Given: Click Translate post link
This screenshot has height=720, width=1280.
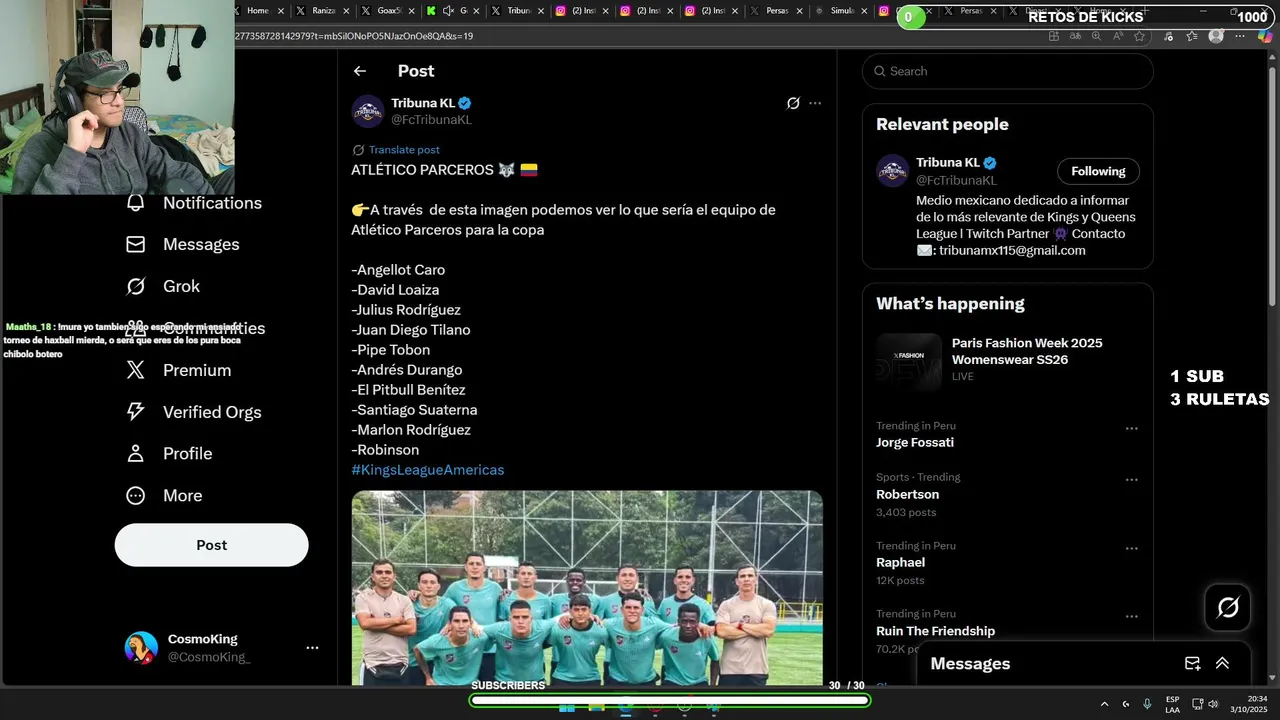Looking at the screenshot, I should (x=404, y=150).
